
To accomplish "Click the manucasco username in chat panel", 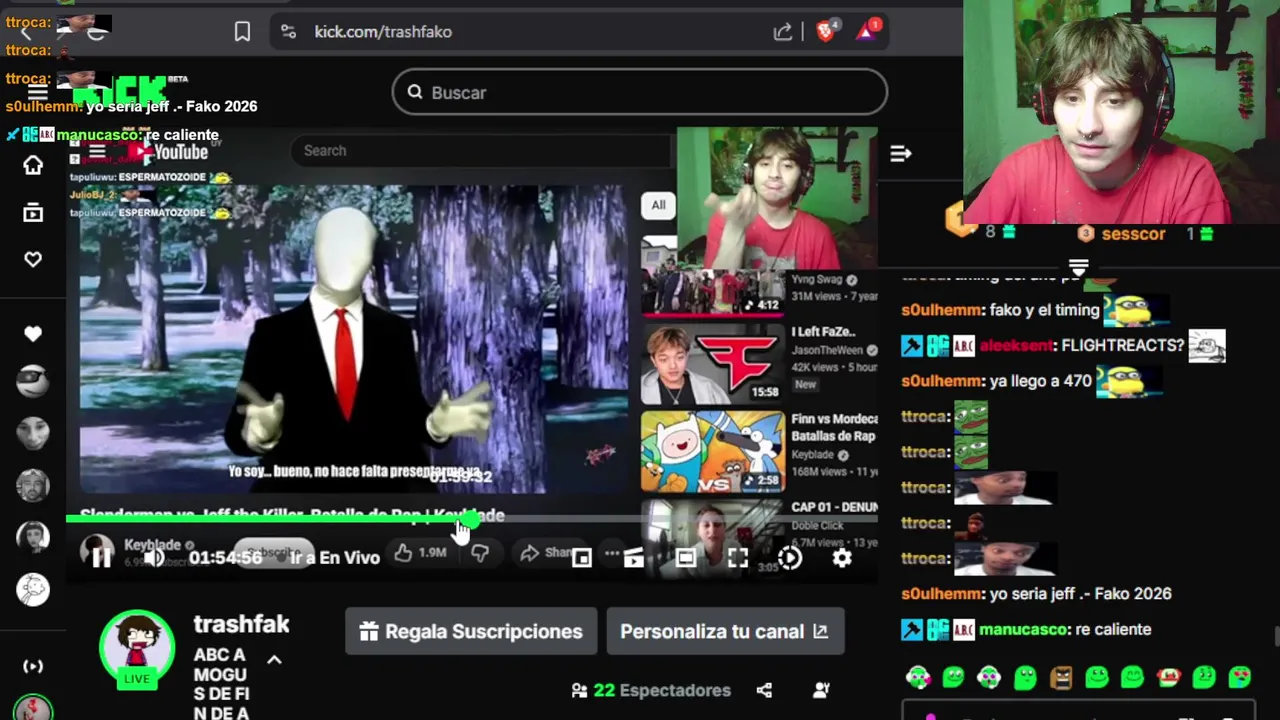I will [x=1025, y=629].
